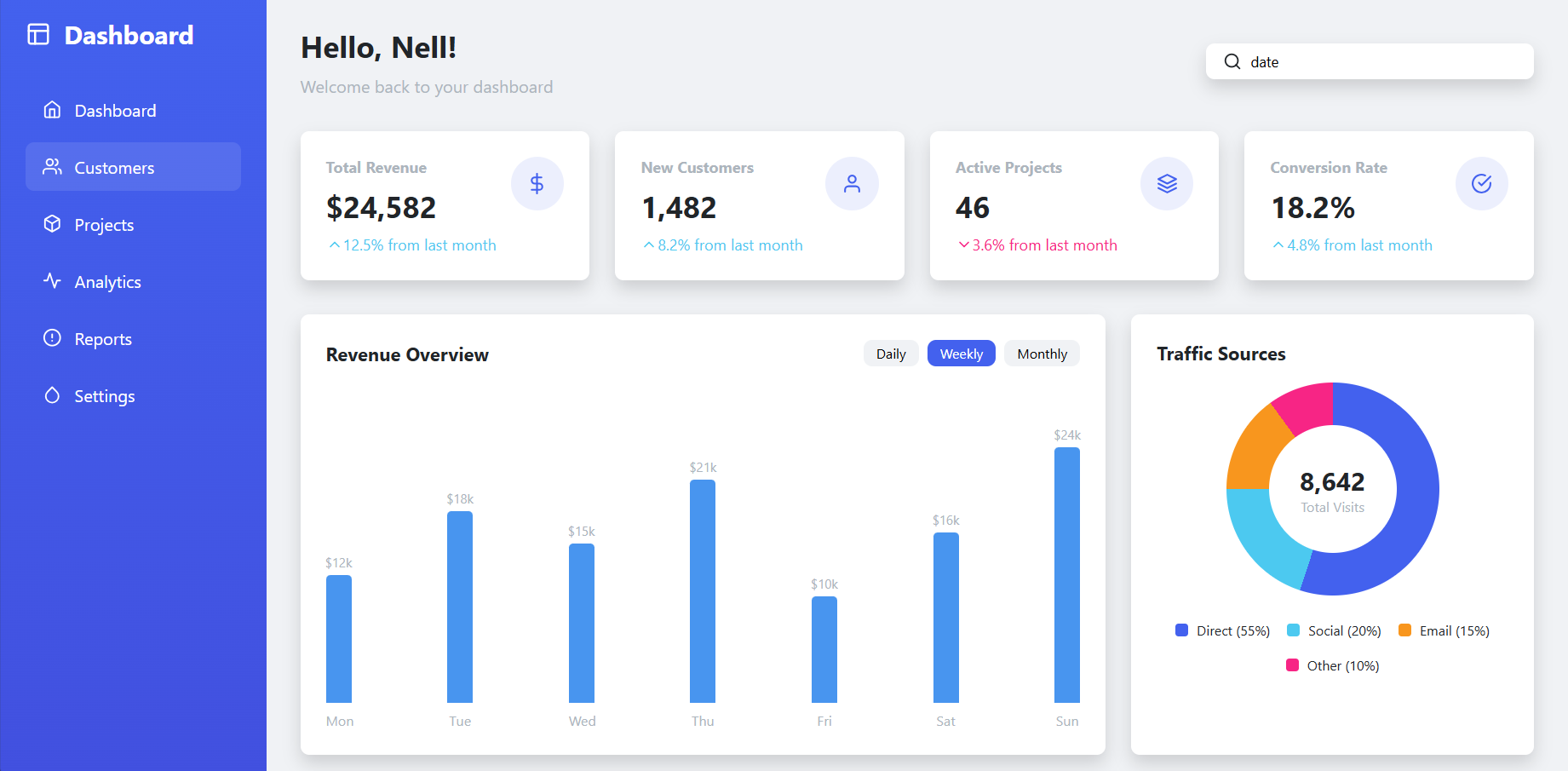Click the Direct (55%) blue legend swatch
Image resolution: width=1568 pixels, height=771 pixels.
coord(1181,630)
